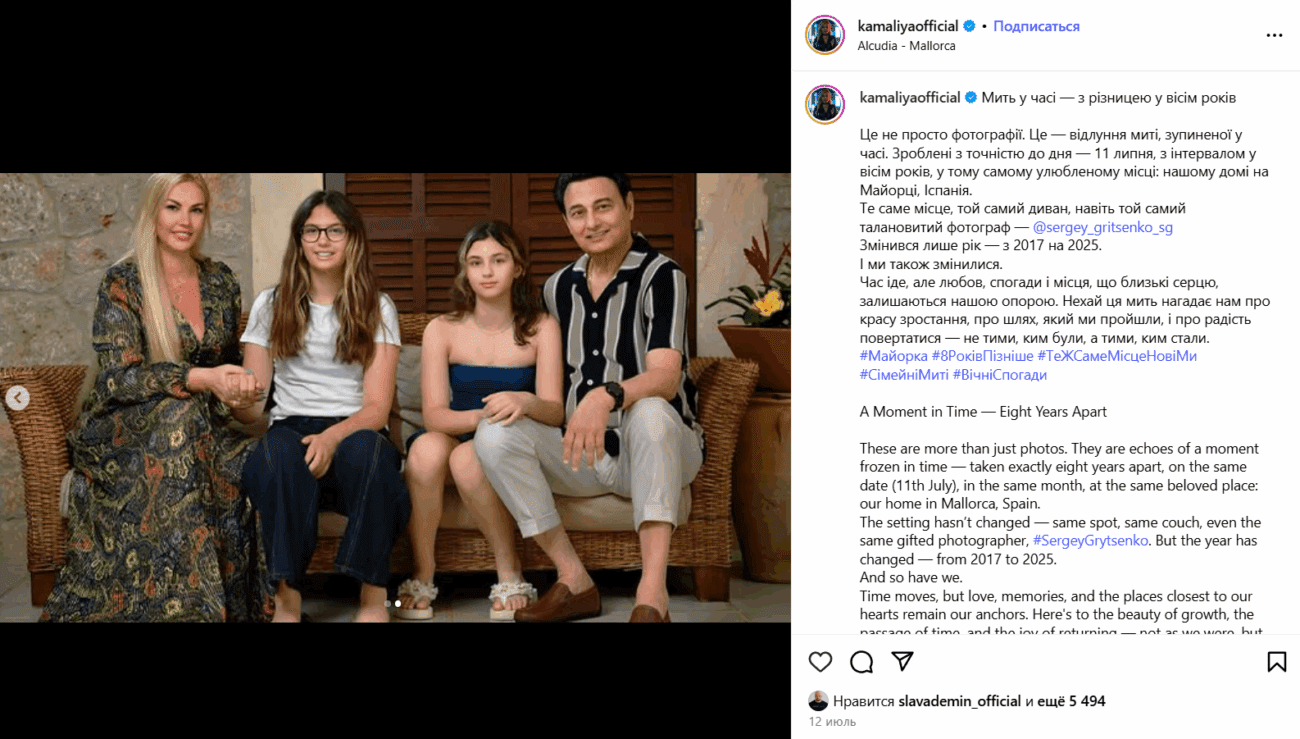Save the post with the bookmark icon
This screenshot has height=739, width=1300.
click(x=1276, y=662)
